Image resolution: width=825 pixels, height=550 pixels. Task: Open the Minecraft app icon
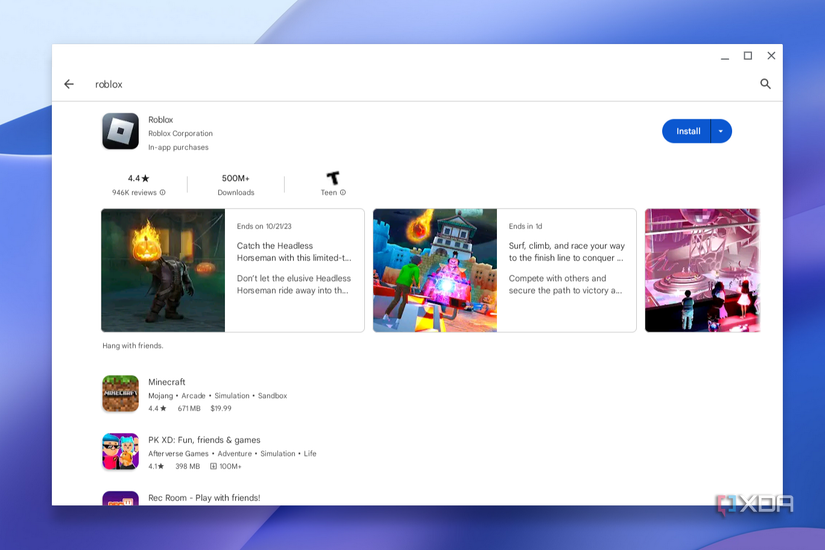point(120,393)
